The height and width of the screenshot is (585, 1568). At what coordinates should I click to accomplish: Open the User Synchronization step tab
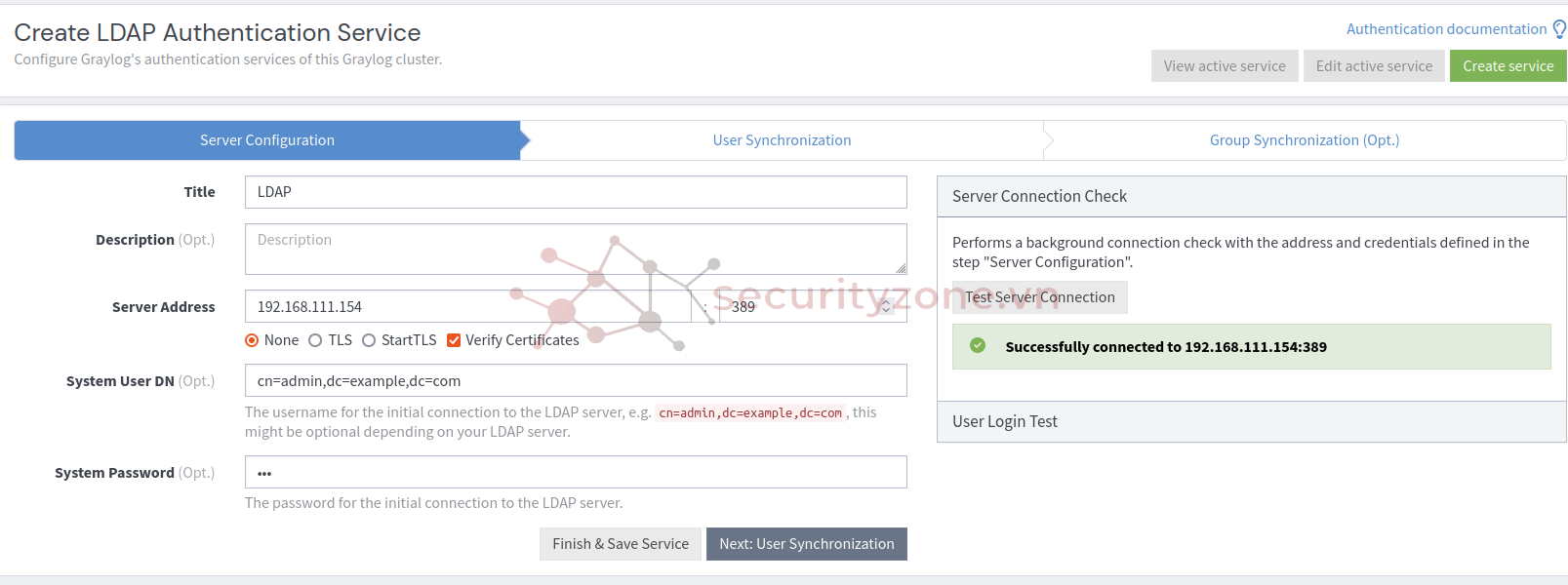point(783,140)
